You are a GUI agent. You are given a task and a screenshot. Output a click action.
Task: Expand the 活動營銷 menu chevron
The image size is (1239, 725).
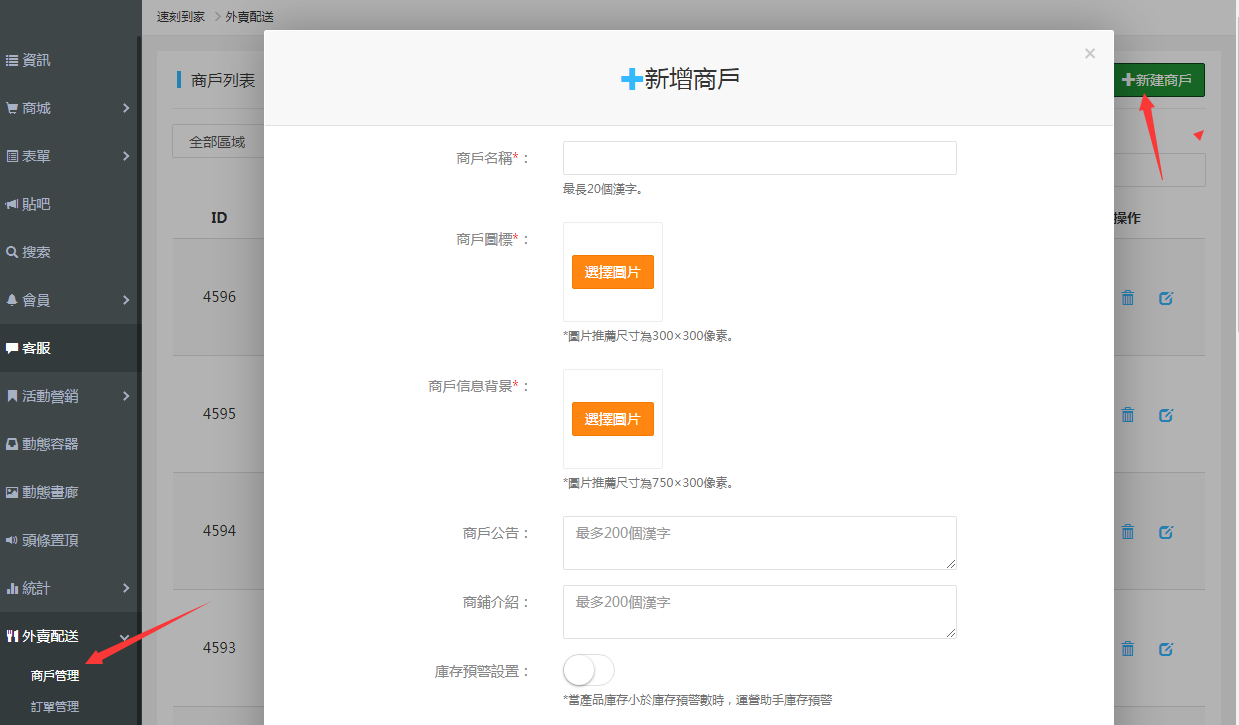[126, 396]
